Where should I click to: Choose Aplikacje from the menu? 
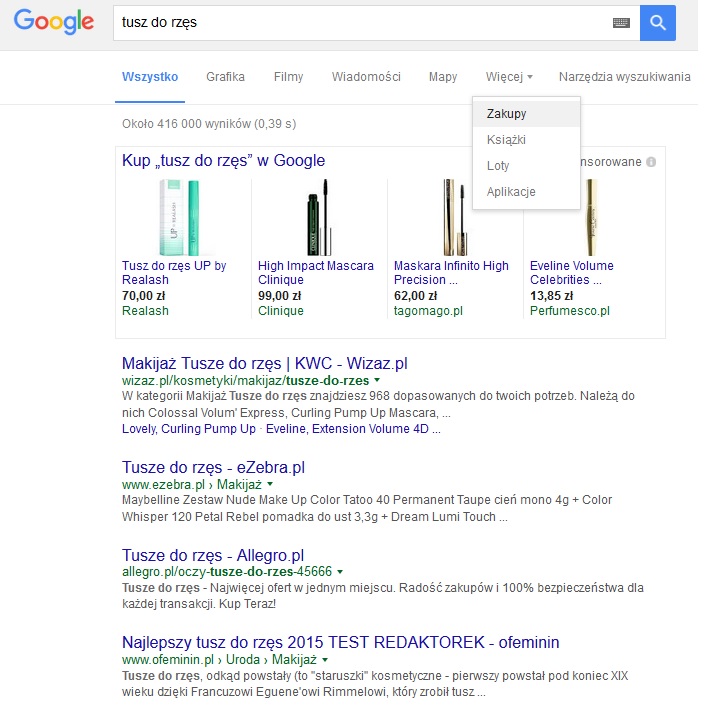(x=526, y=191)
